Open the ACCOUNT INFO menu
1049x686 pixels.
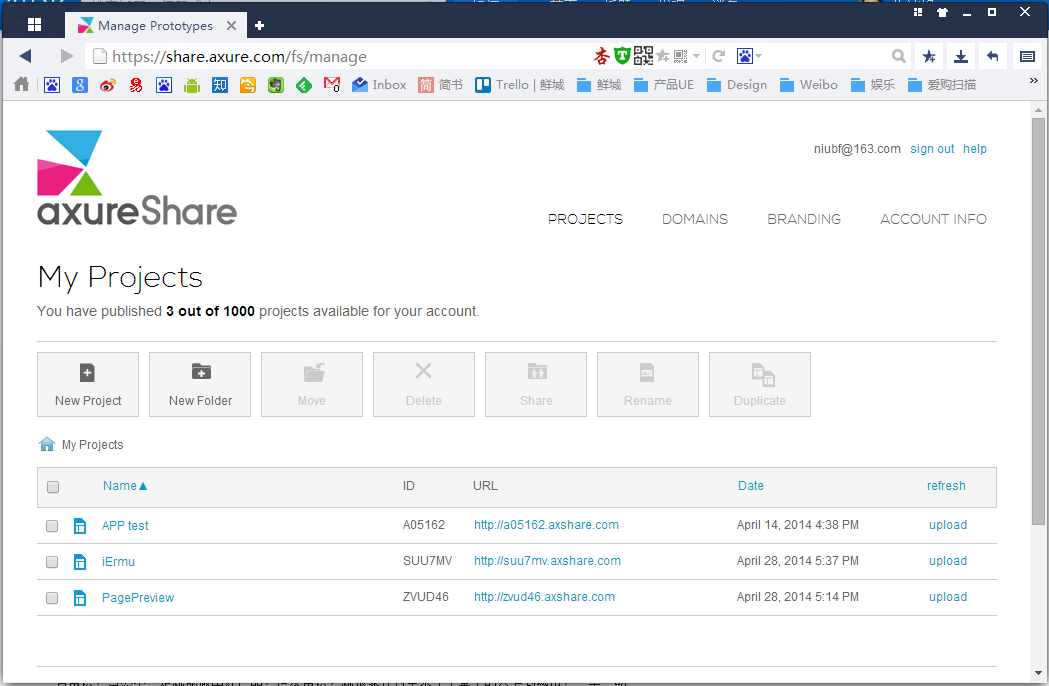(x=932, y=219)
